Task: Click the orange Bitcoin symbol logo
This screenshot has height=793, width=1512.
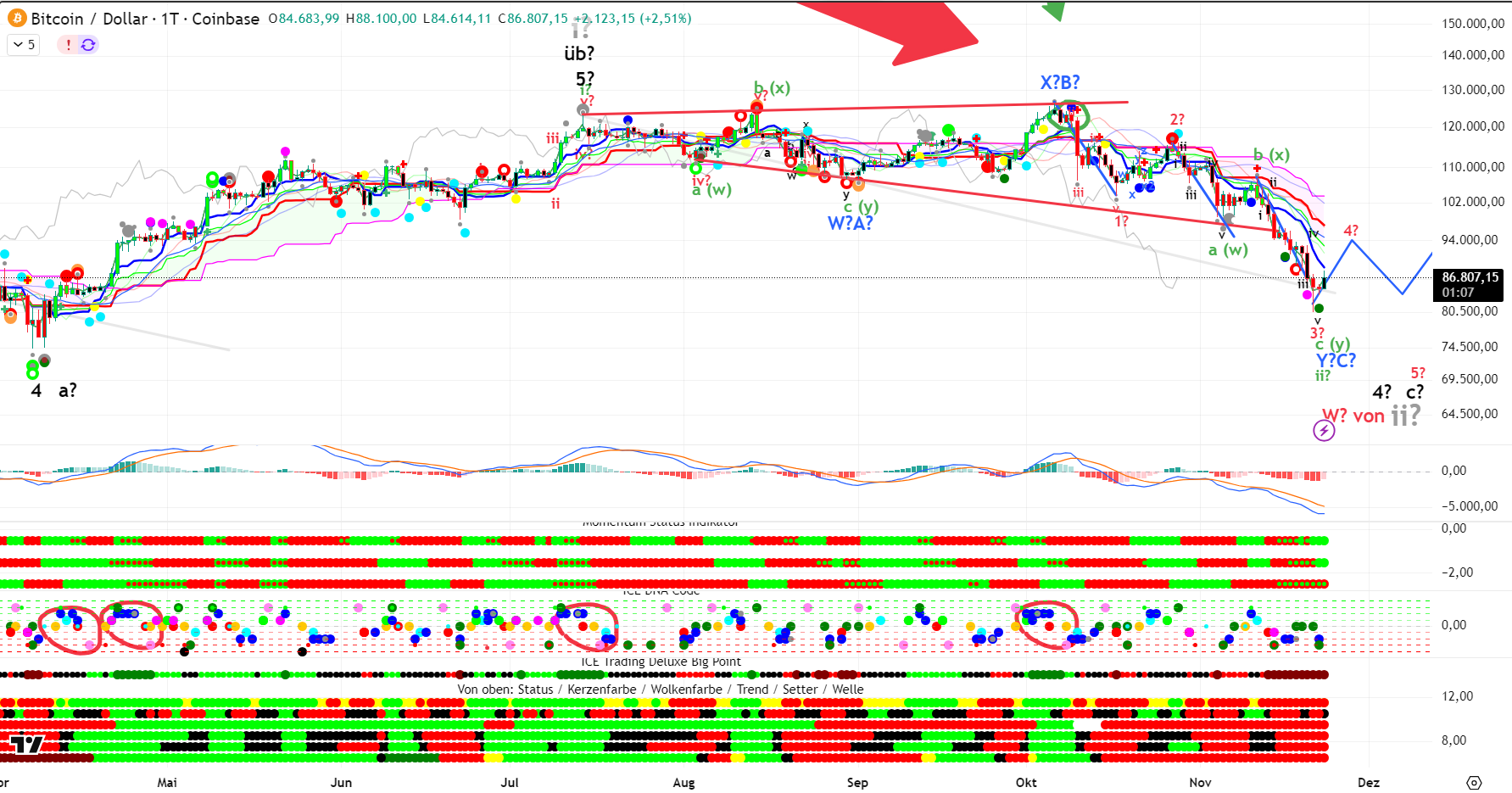Action: pos(16,19)
